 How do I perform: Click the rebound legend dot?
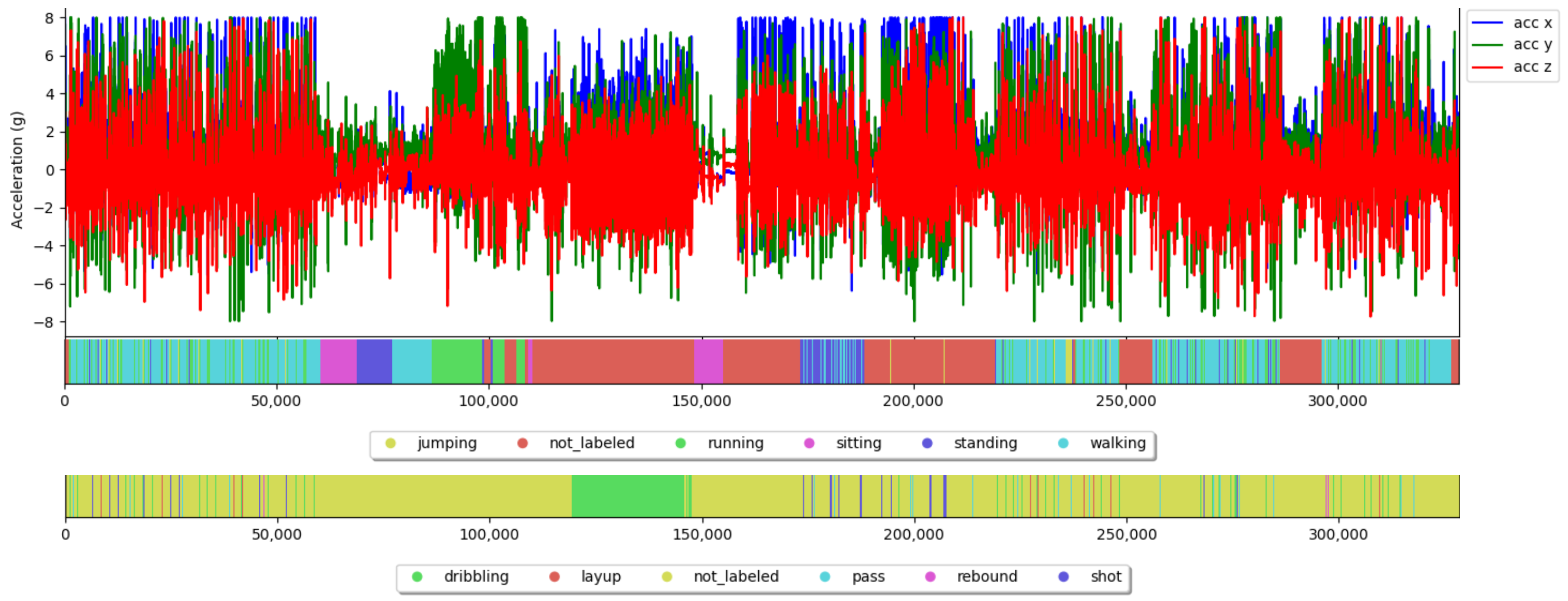(x=930, y=577)
